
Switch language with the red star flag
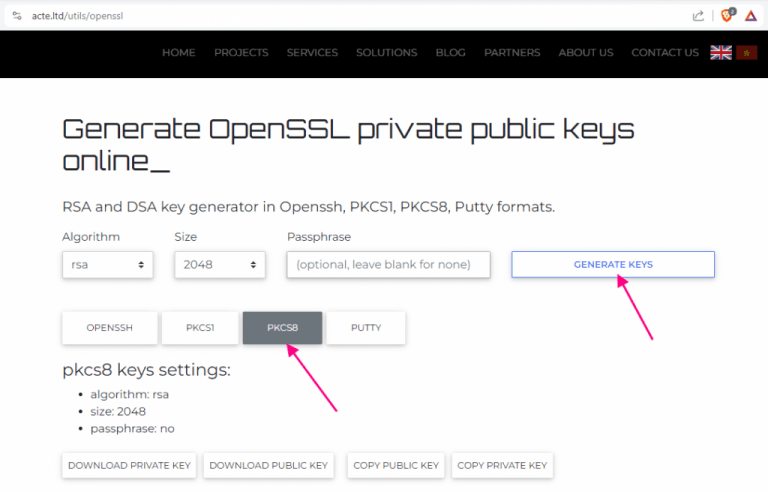(746, 52)
